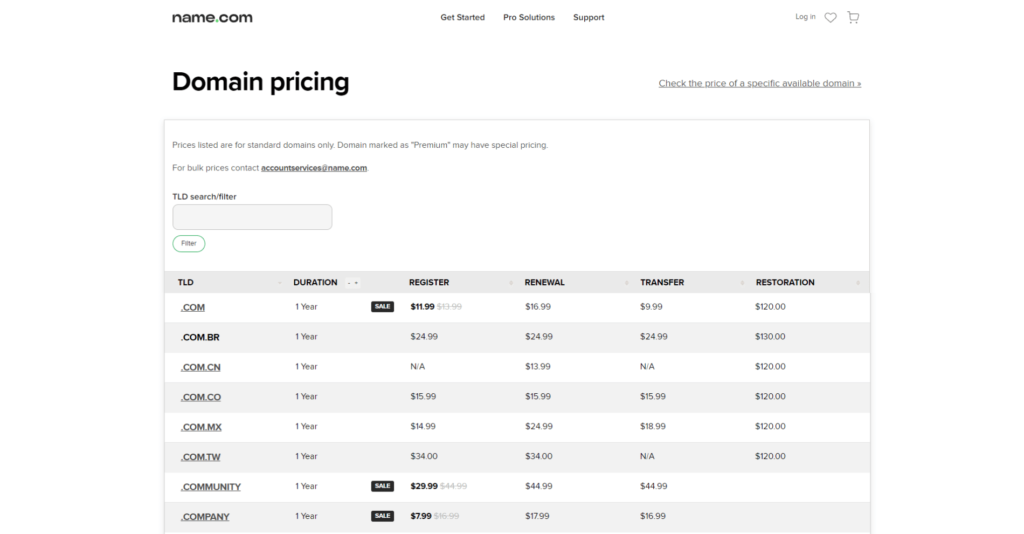Check price of a specific available domain link

point(760,84)
